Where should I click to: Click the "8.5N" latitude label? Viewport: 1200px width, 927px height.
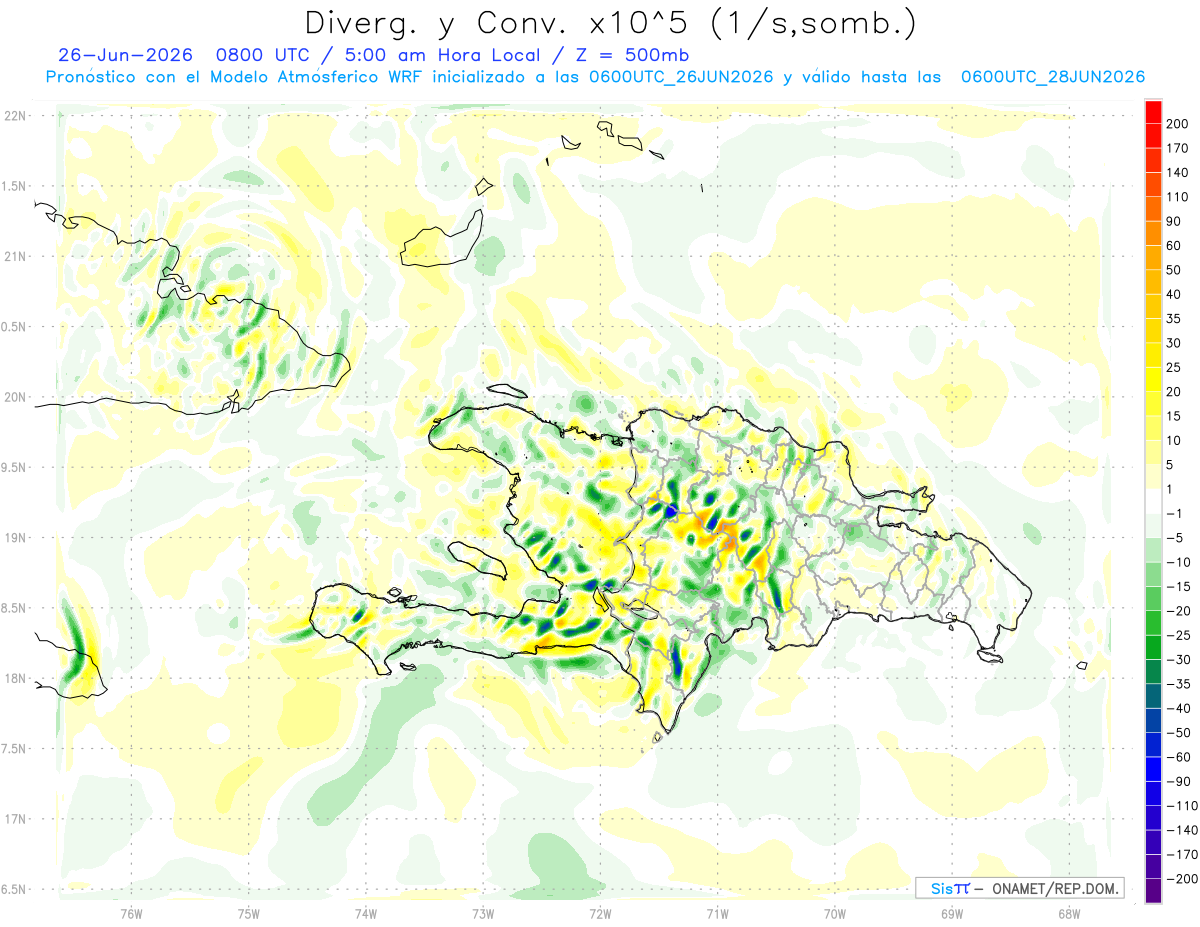click(x=15, y=608)
